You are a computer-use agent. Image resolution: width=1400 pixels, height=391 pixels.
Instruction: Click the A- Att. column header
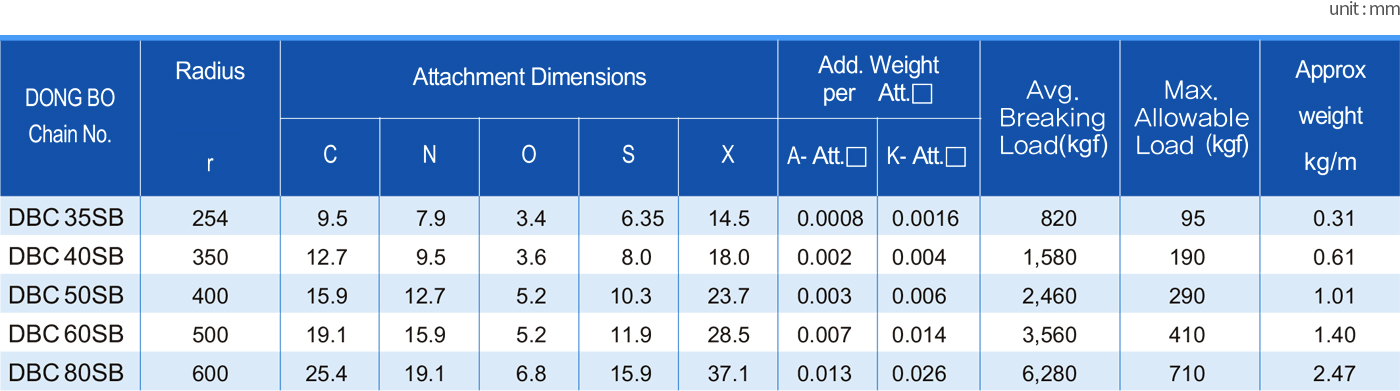827,157
